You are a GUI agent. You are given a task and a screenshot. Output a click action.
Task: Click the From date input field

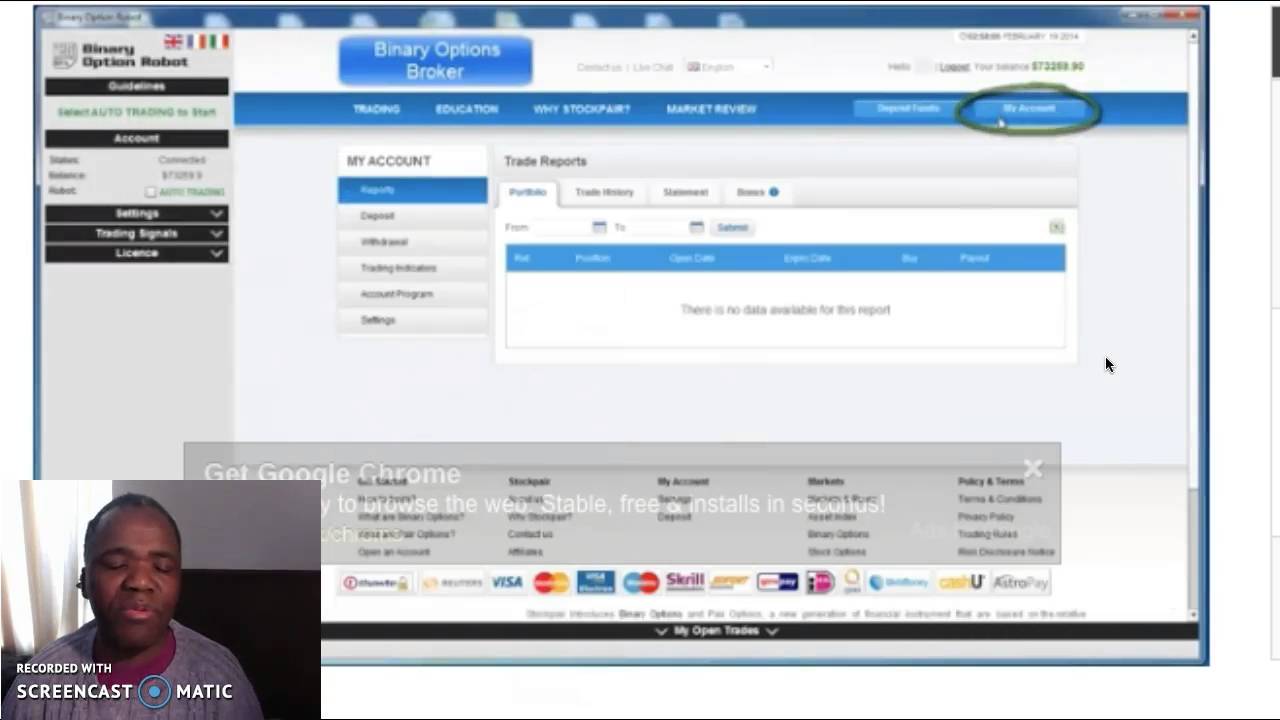tap(561, 228)
